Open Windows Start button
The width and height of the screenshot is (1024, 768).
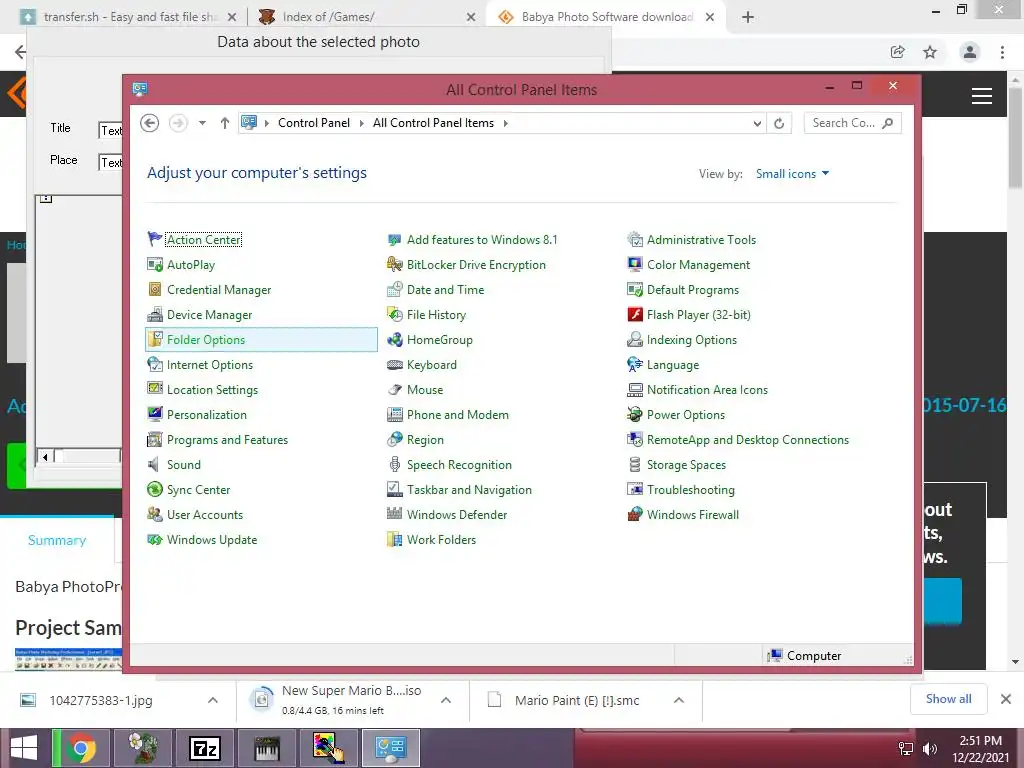pyautogui.click(x=24, y=748)
